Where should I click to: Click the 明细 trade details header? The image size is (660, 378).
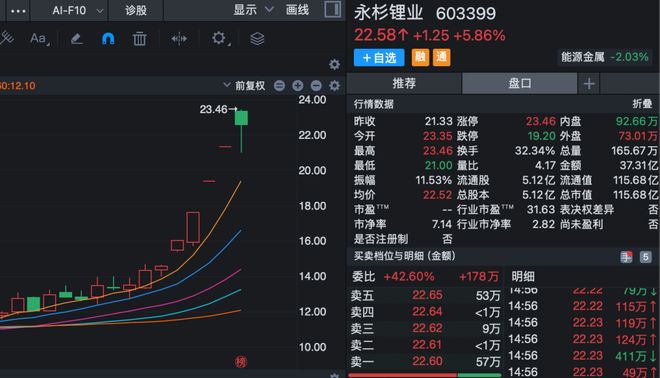523,277
